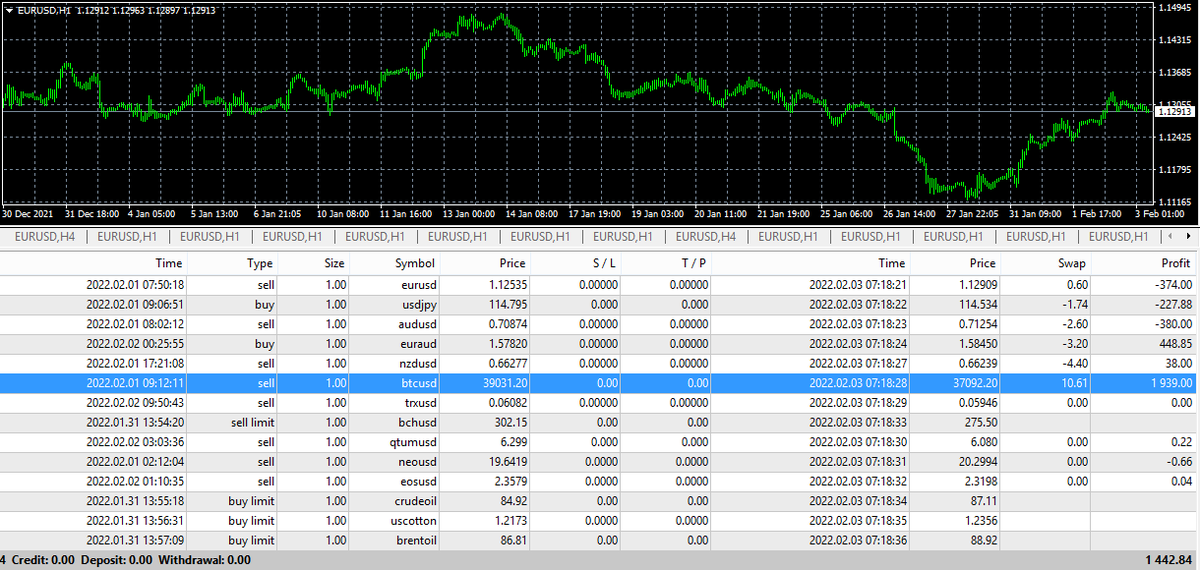Click the triangle icon beside the EURUSD,H1 chart title
The height and width of the screenshot is (570, 1200).
pyautogui.click(x=8, y=10)
